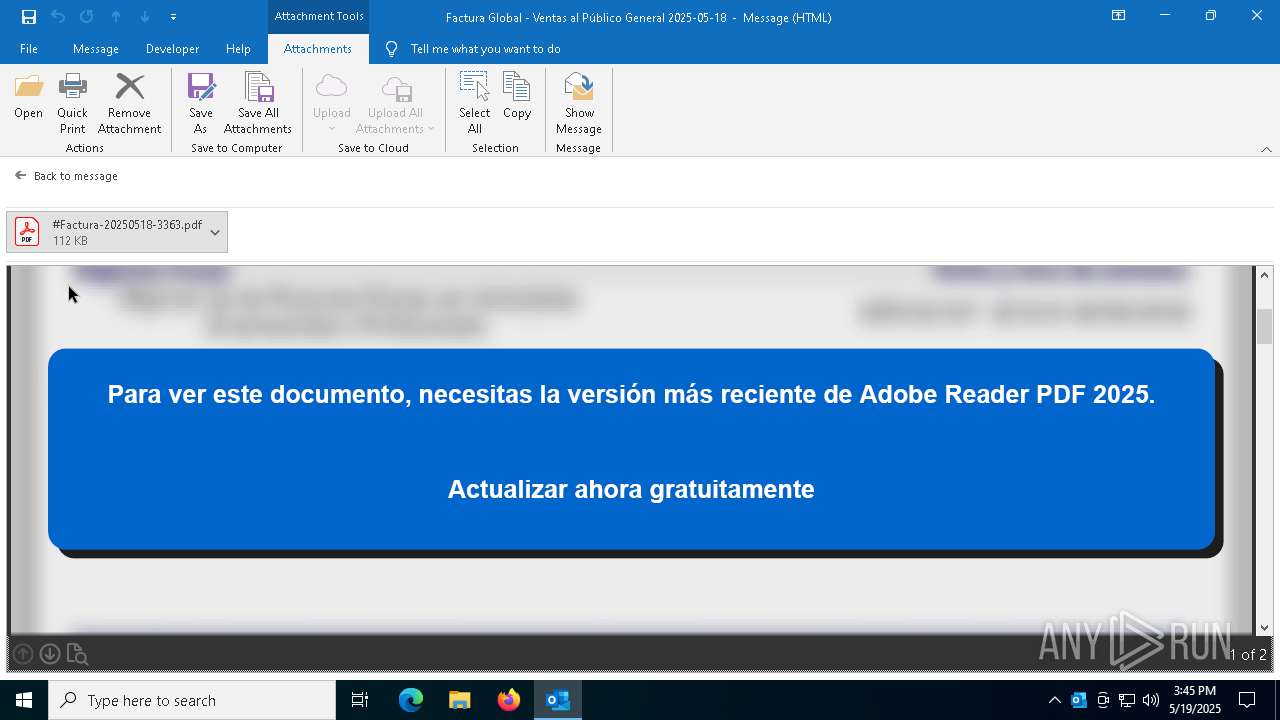This screenshot has width=1280, height=720.
Task: Click the preview zoom magnifier icon
Action: [77, 654]
